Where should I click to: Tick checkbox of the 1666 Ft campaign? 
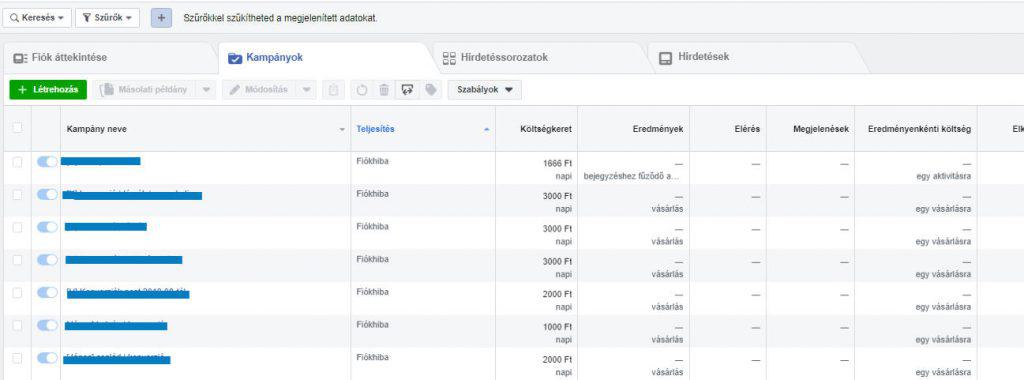(17, 162)
